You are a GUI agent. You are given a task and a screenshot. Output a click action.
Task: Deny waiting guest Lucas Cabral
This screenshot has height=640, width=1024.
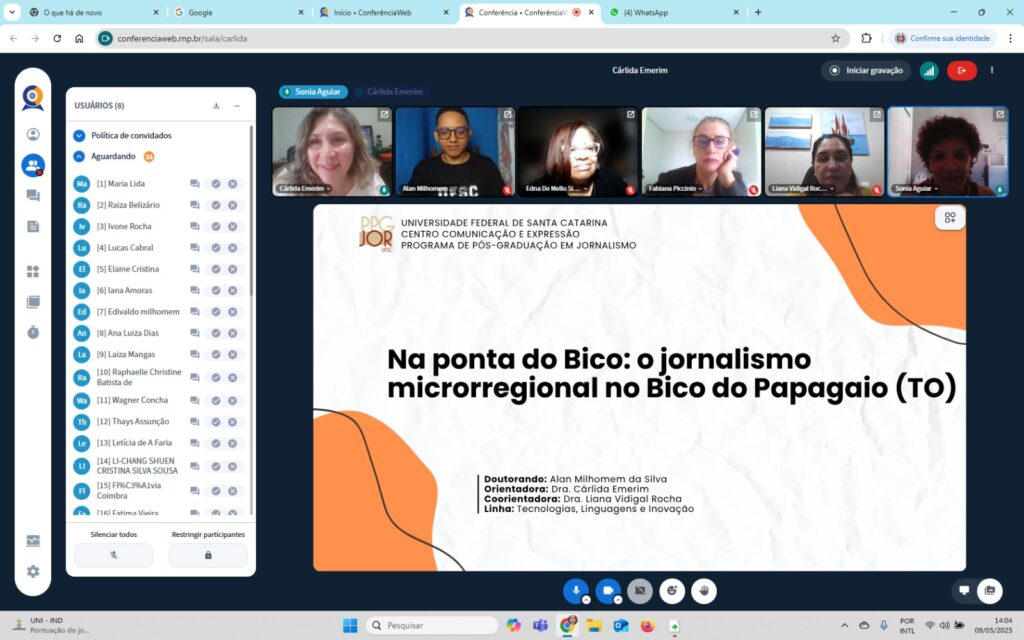pos(232,248)
